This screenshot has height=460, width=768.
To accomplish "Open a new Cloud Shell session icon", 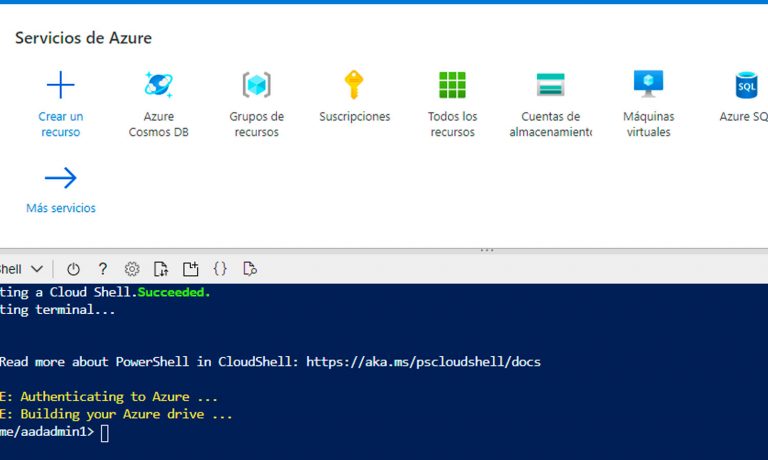I will click(191, 269).
